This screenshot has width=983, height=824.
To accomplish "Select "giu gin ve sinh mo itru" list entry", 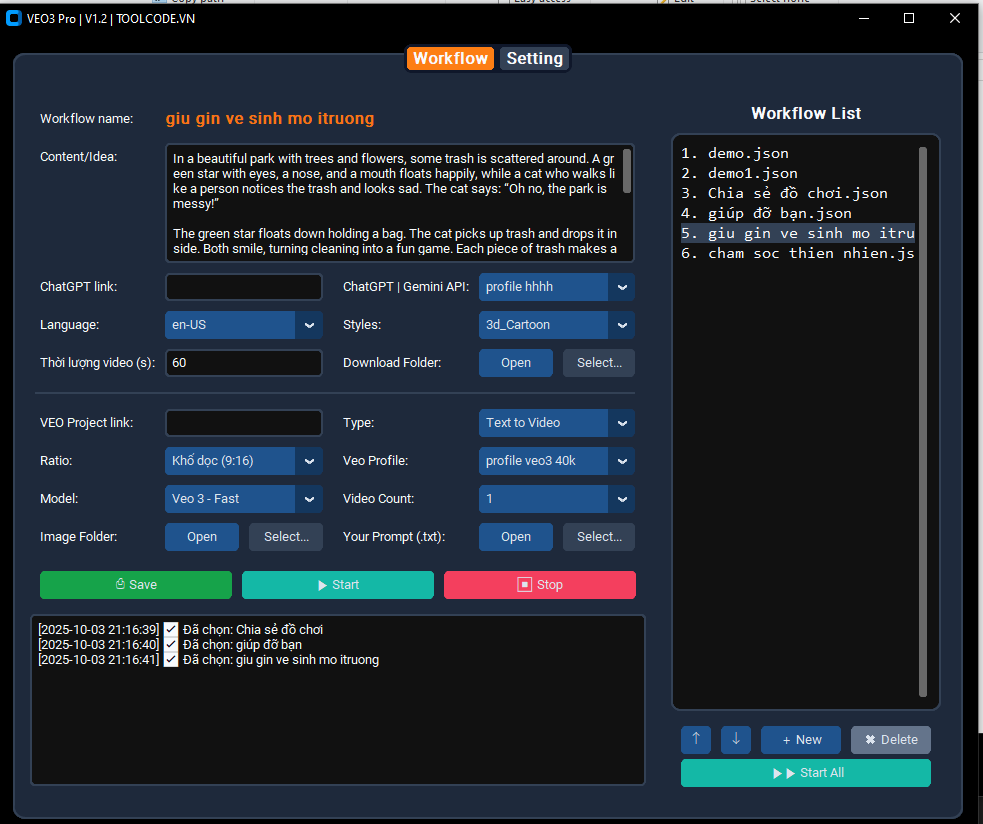I will click(x=797, y=233).
